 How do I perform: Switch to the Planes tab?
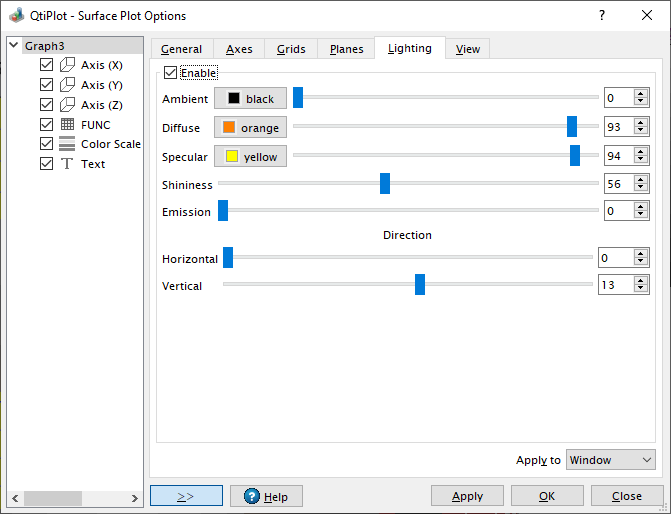tap(346, 49)
